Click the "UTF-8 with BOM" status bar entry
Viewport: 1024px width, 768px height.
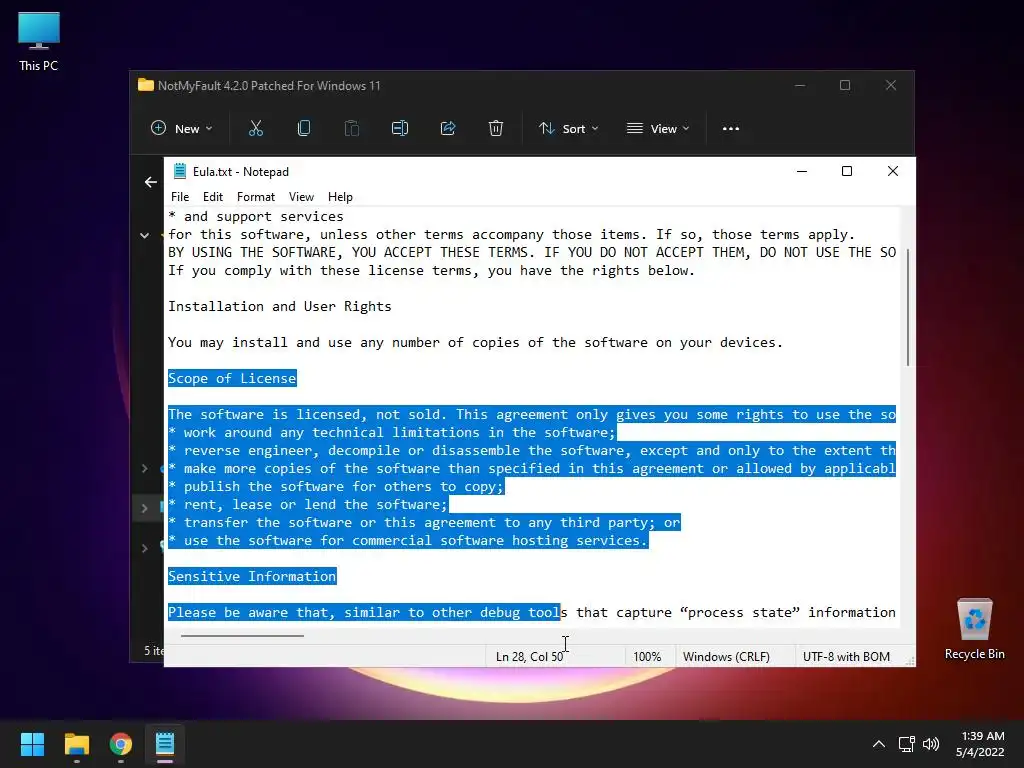click(846, 656)
